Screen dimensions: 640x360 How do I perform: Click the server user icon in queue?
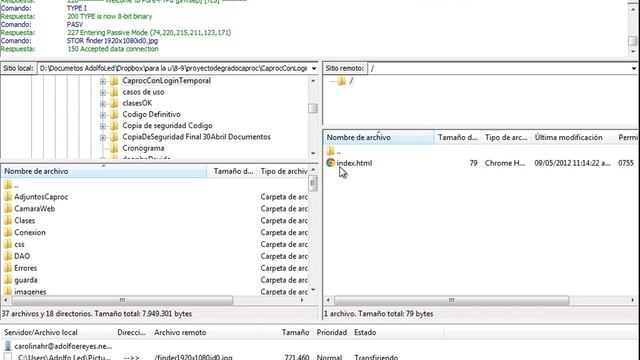pos(8,346)
